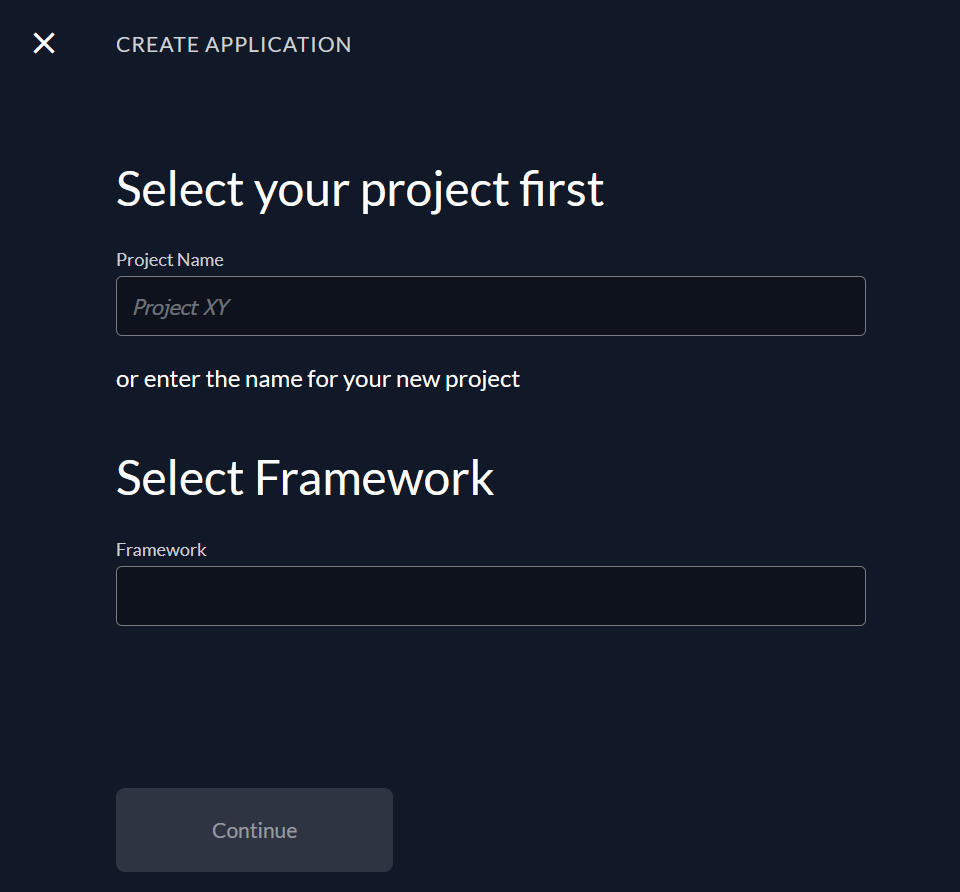Click the greyed-out Continue button
The image size is (960, 892).
coord(254,830)
